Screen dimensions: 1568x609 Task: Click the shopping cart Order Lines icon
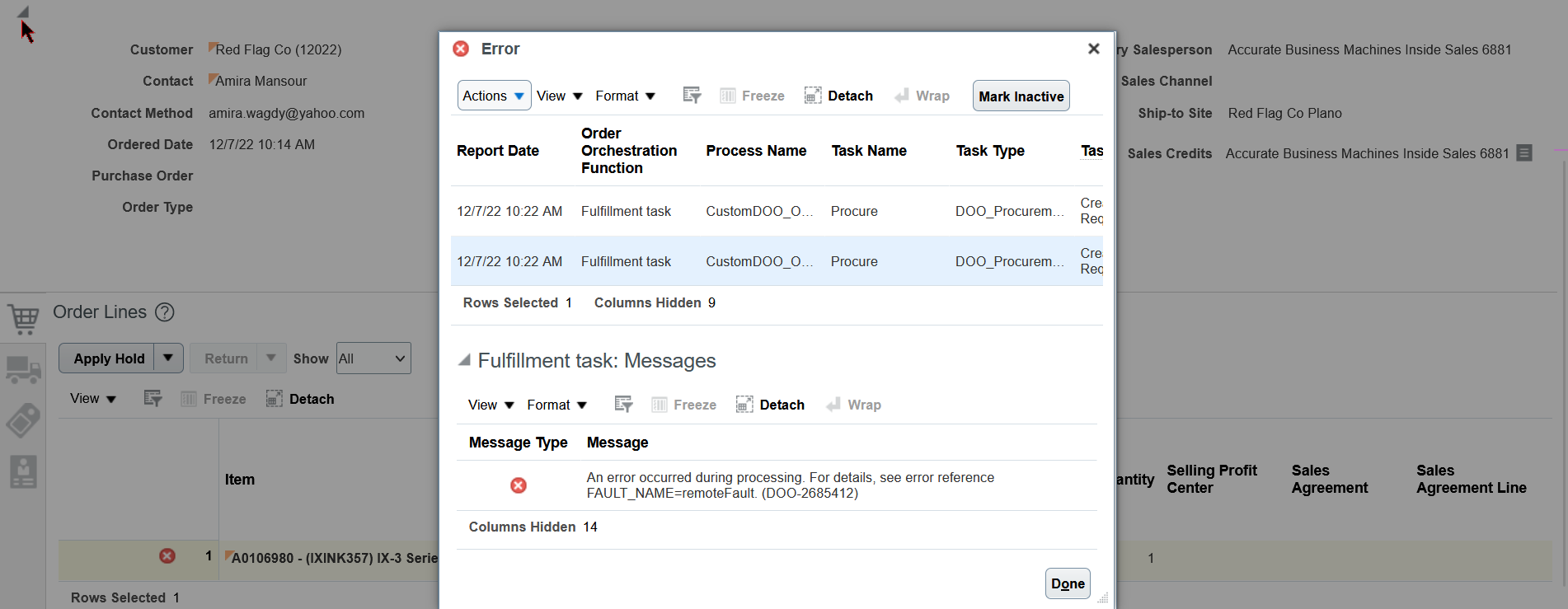point(23,318)
